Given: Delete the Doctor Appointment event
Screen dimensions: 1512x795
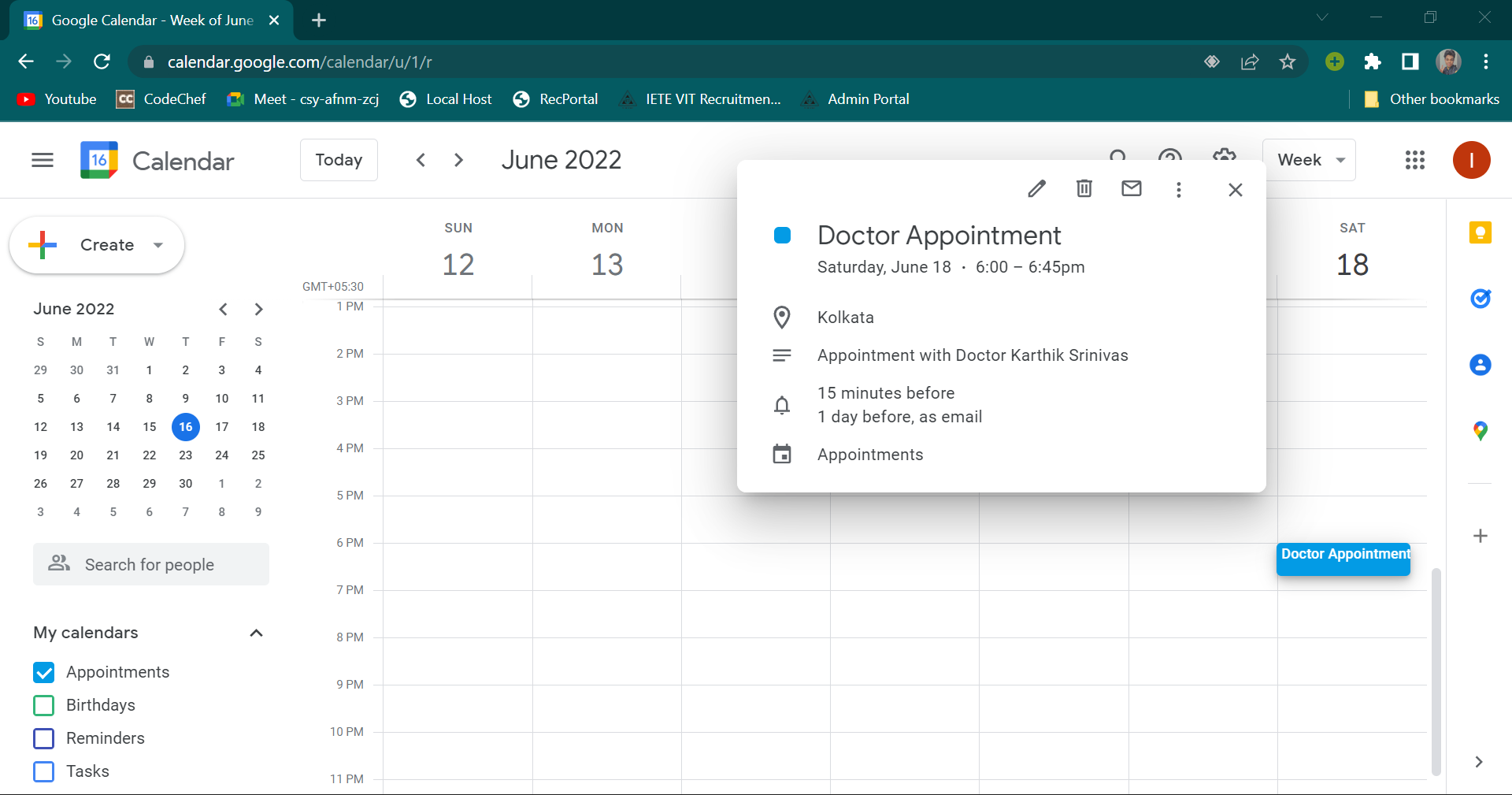Looking at the screenshot, I should 1084,189.
